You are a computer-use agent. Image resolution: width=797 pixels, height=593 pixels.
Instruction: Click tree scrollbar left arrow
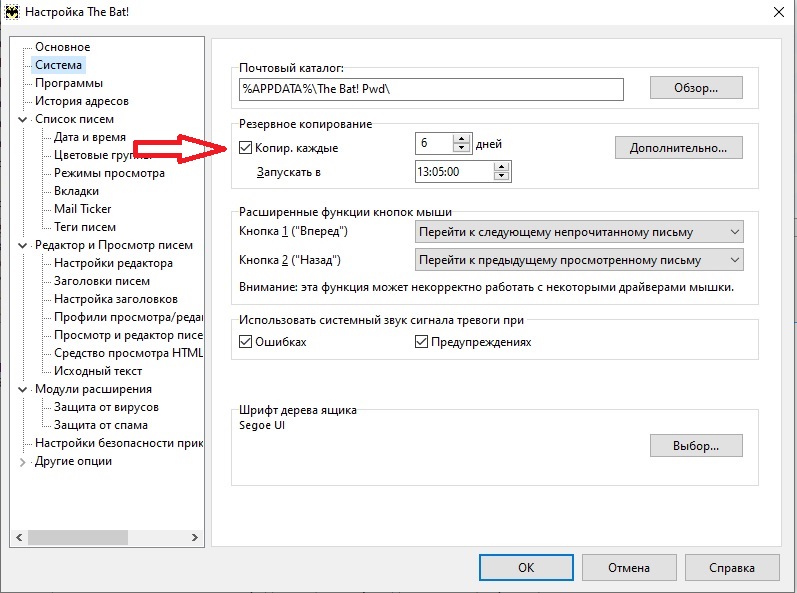point(19,537)
